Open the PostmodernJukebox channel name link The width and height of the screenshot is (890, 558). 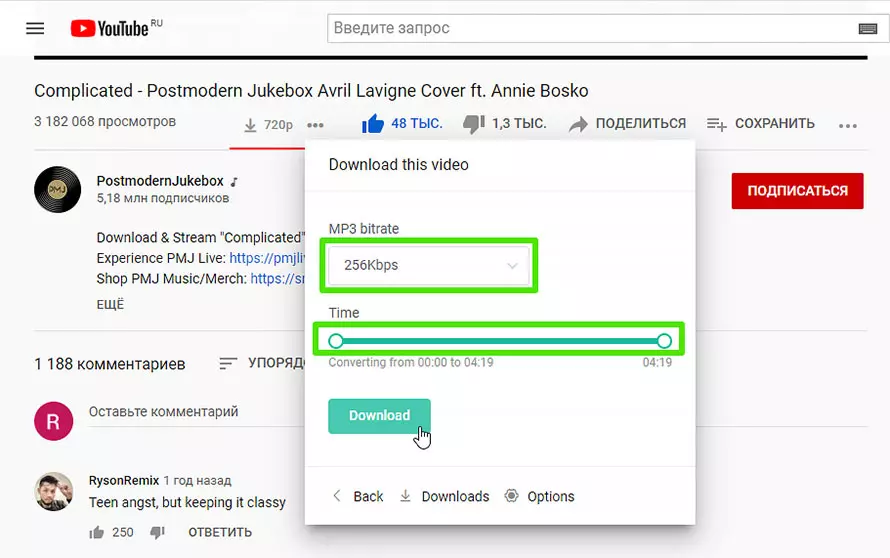coord(160,181)
